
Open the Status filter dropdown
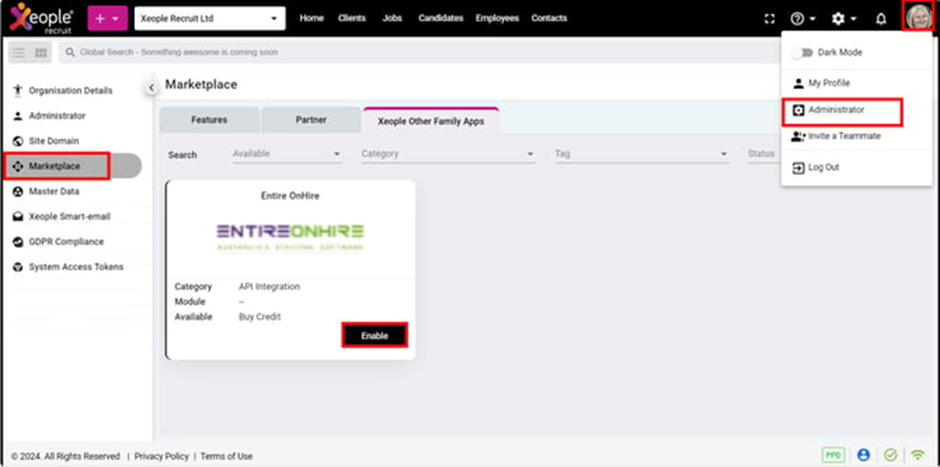(x=763, y=154)
